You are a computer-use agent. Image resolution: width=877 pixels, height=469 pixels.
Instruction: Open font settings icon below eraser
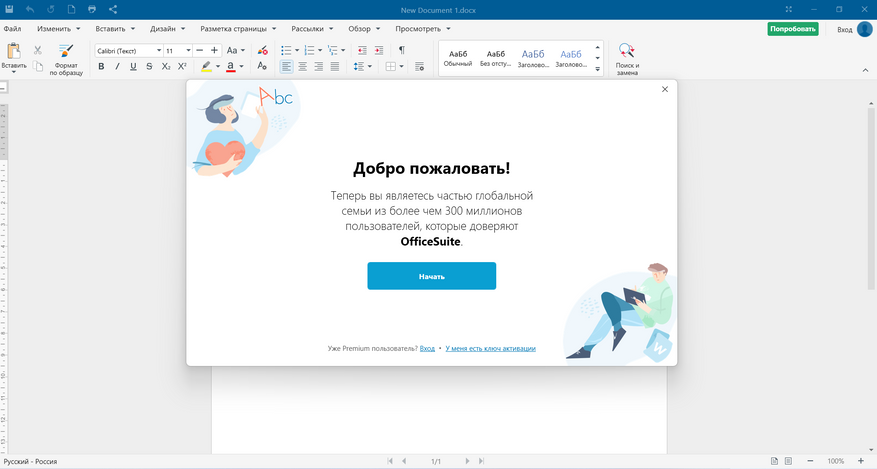point(262,66)
